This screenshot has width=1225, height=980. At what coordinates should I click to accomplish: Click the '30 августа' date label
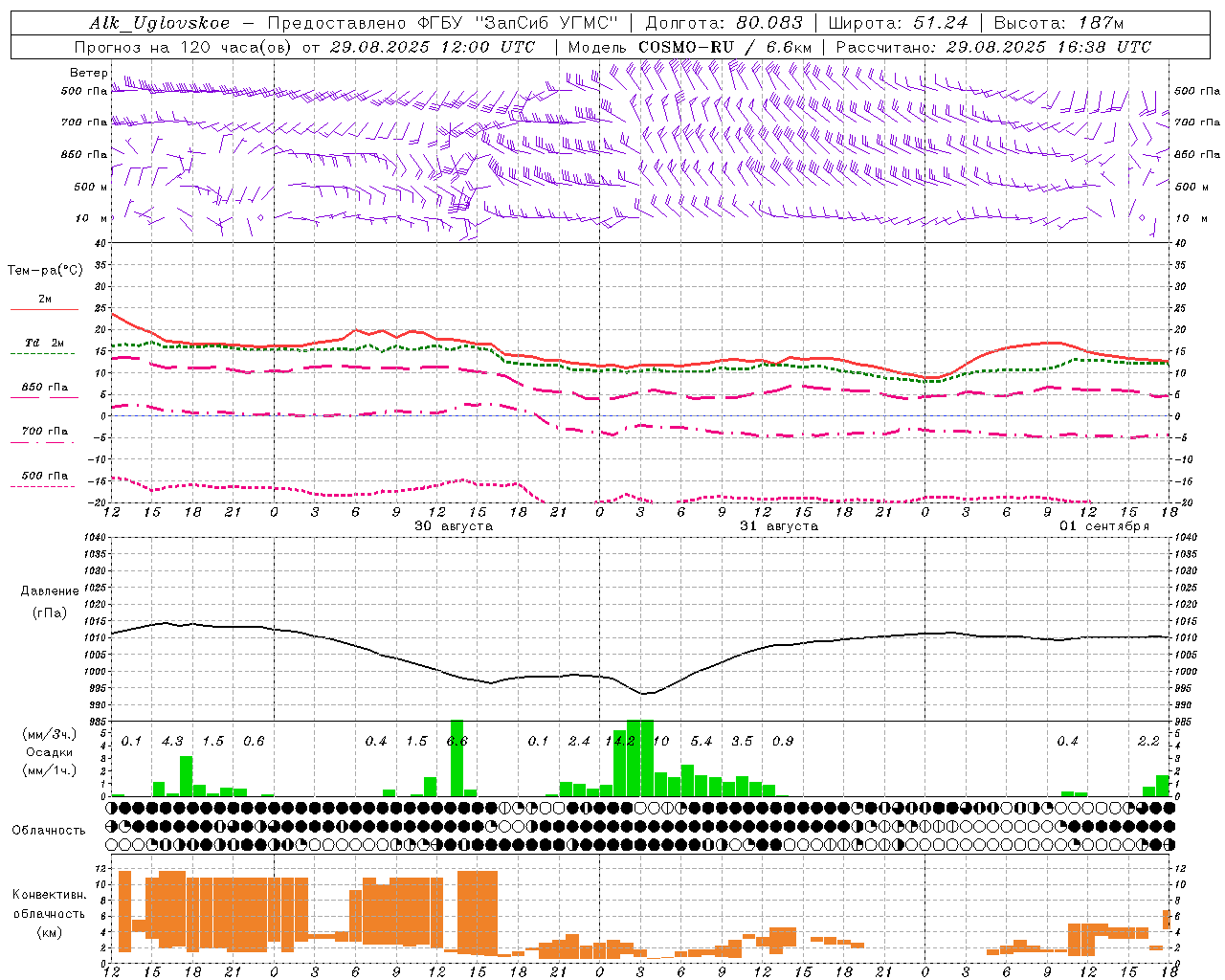454,526
